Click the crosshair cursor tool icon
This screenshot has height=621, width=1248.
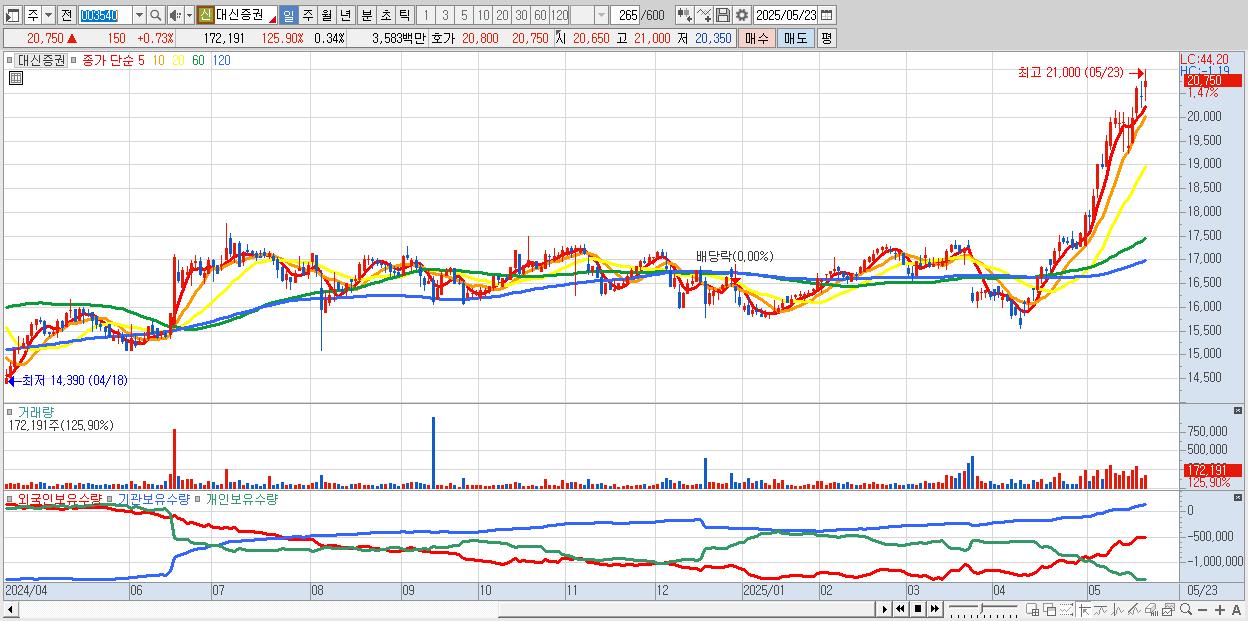[1084, 609]
